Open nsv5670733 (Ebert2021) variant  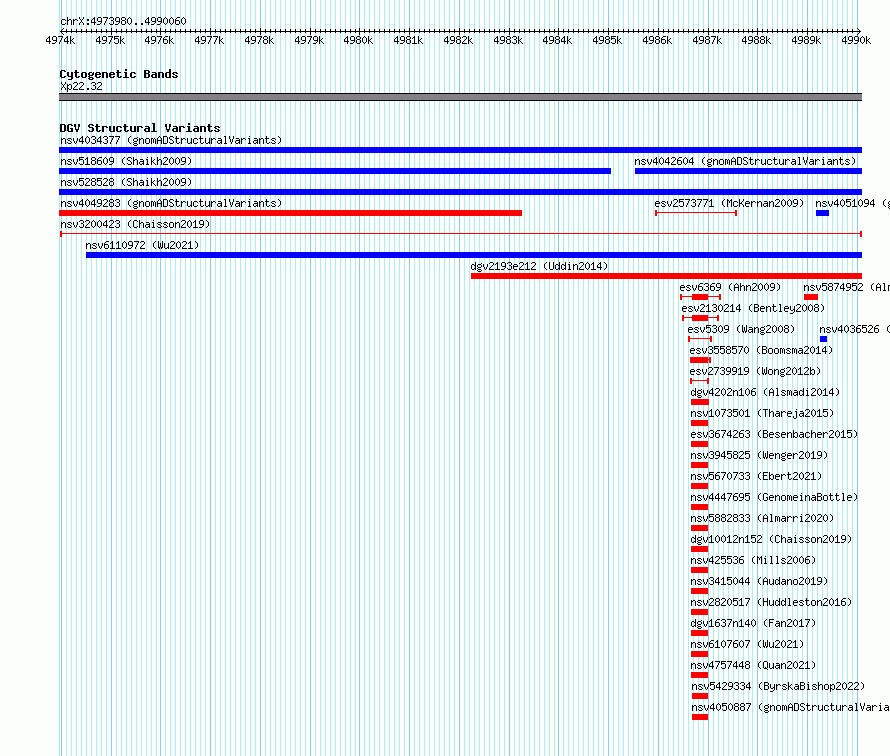tap(756, 476)
